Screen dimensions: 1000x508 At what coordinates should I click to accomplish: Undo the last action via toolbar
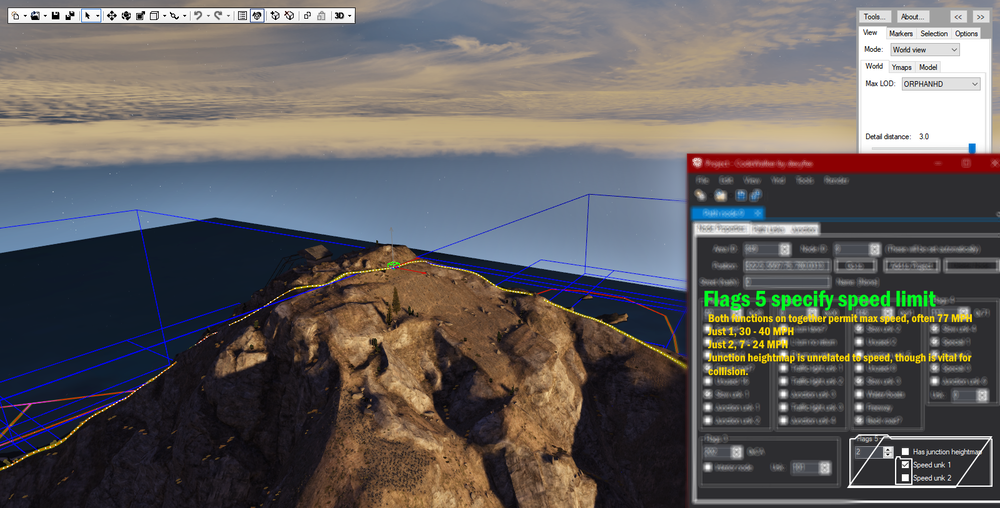(198, 16)
